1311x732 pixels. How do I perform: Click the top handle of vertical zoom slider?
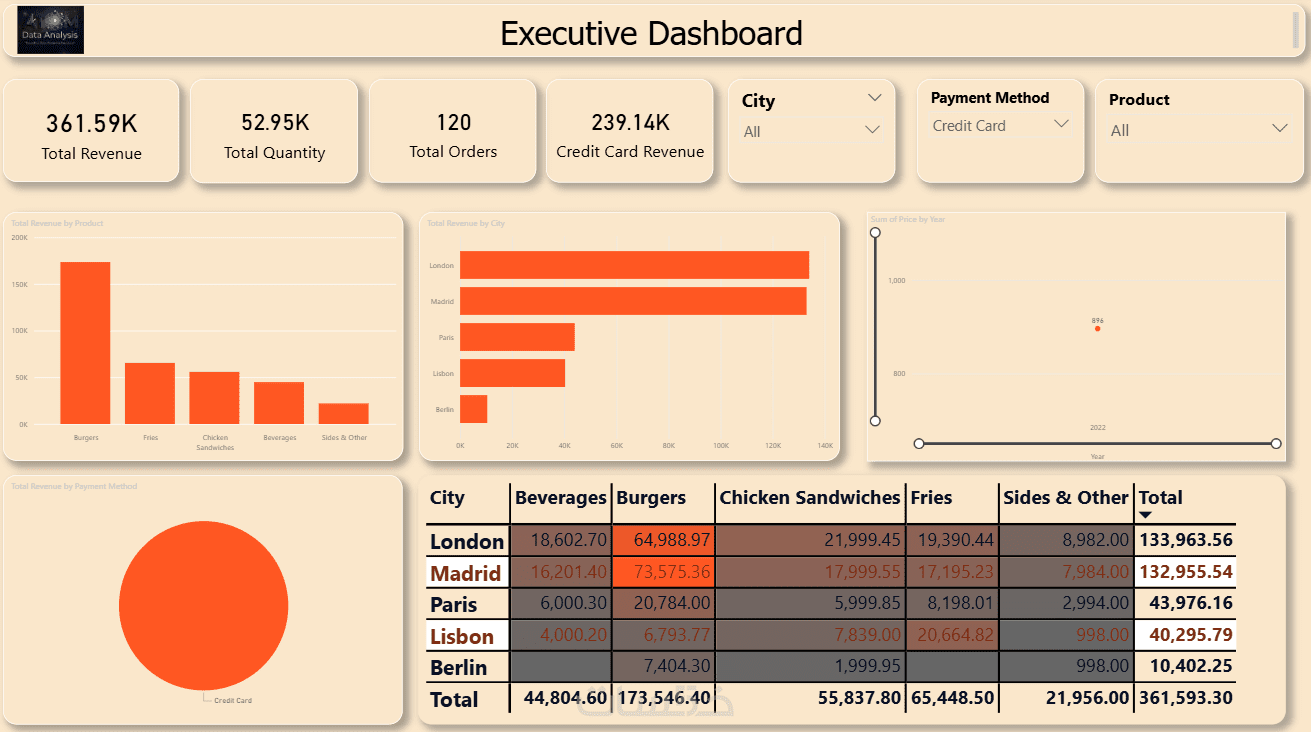pyautogui.click(x=875, y=232)
